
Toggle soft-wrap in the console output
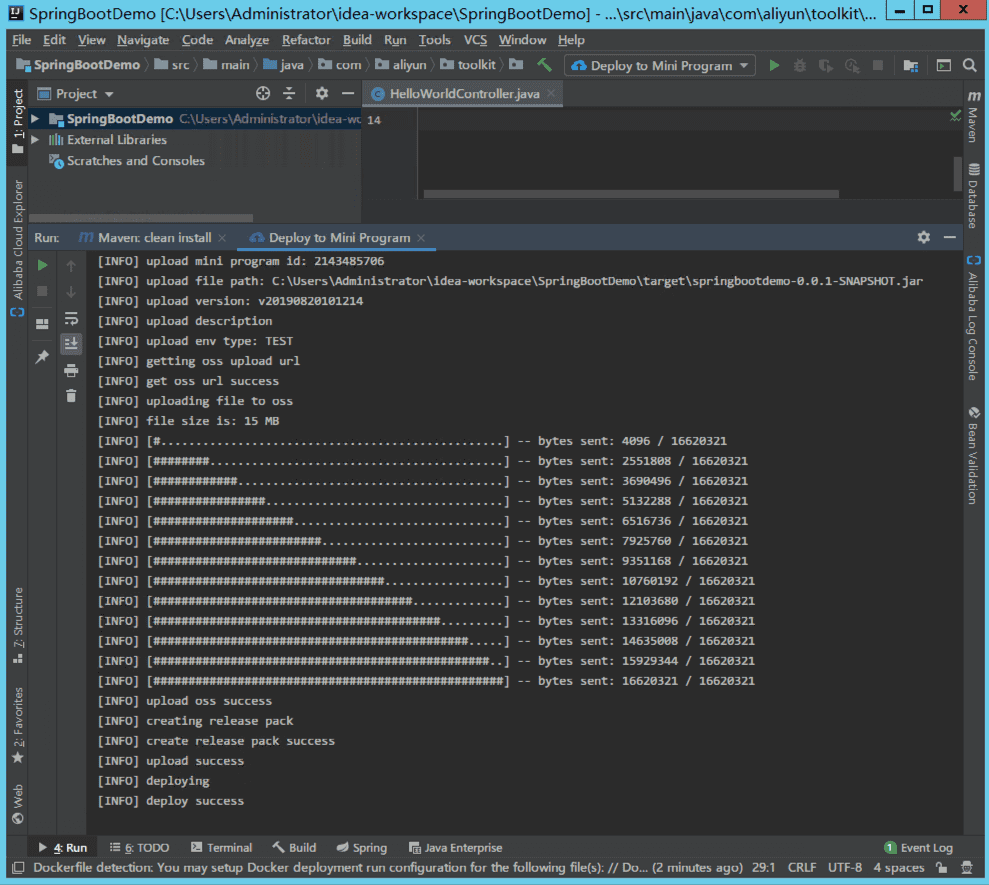click(x=71, y=318)
